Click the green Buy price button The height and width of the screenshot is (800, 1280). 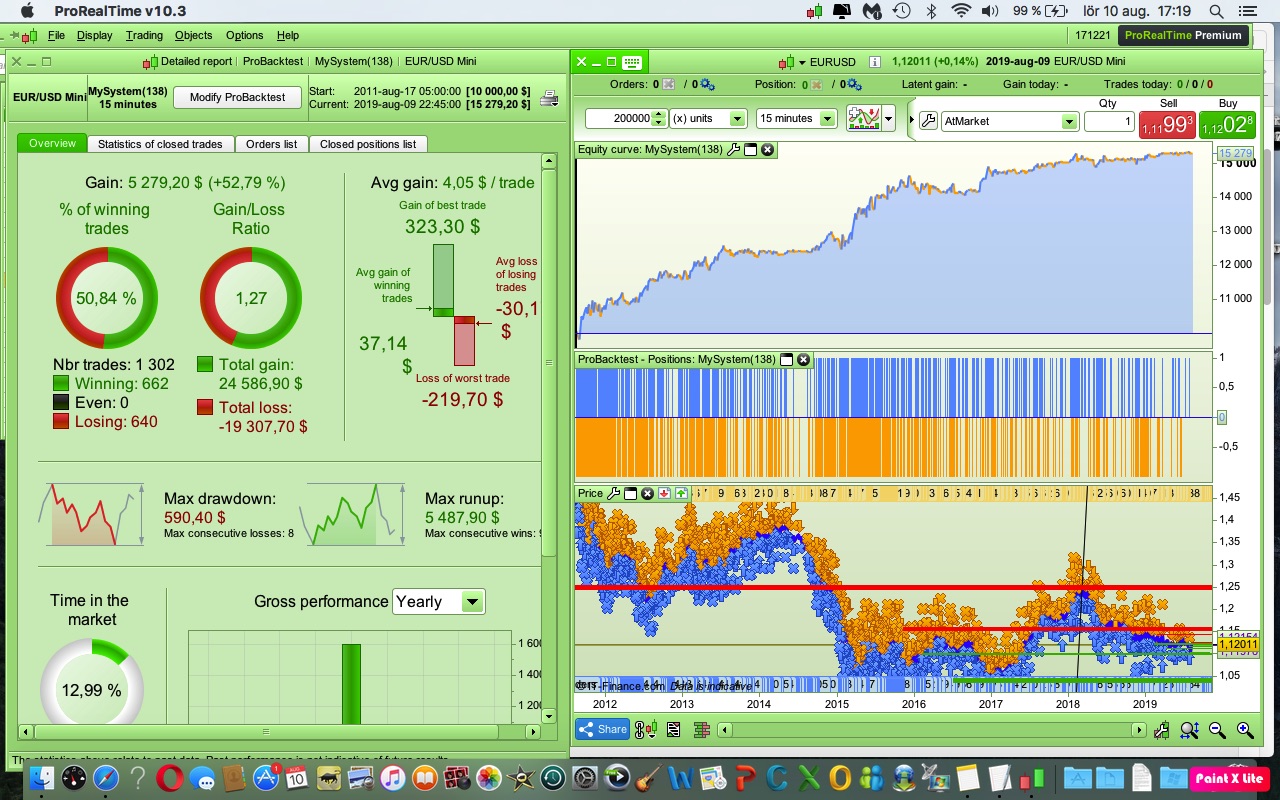[x=1227, y=125]
